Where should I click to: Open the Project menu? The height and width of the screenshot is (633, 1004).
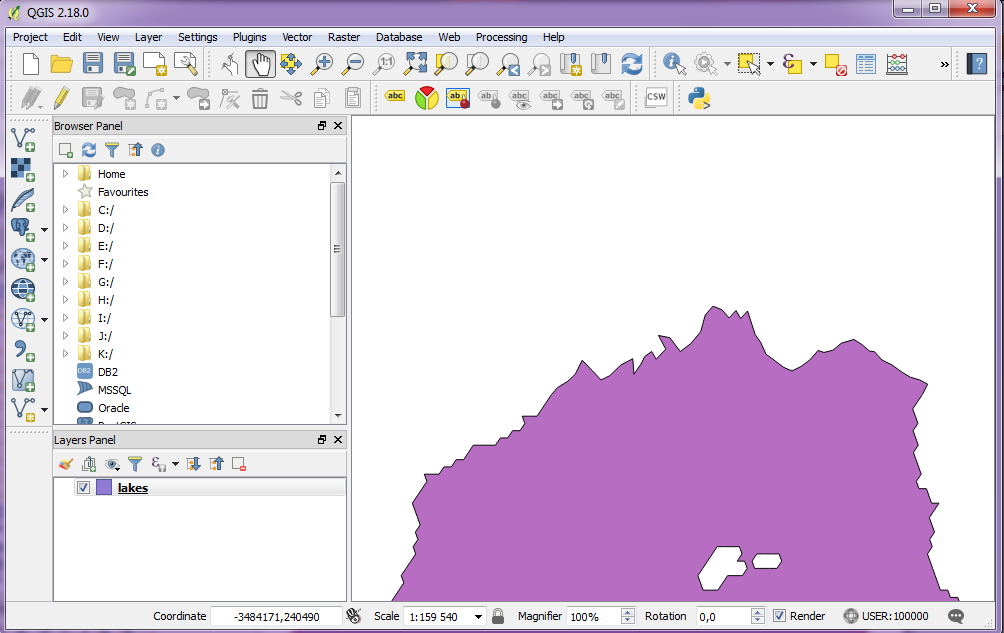pos(30,37)
